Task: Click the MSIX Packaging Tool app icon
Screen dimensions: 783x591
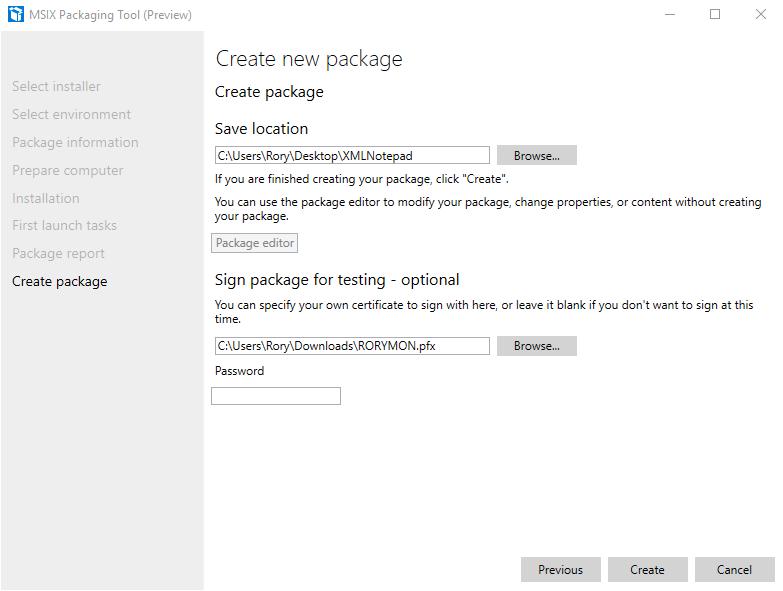Action: 16,14
